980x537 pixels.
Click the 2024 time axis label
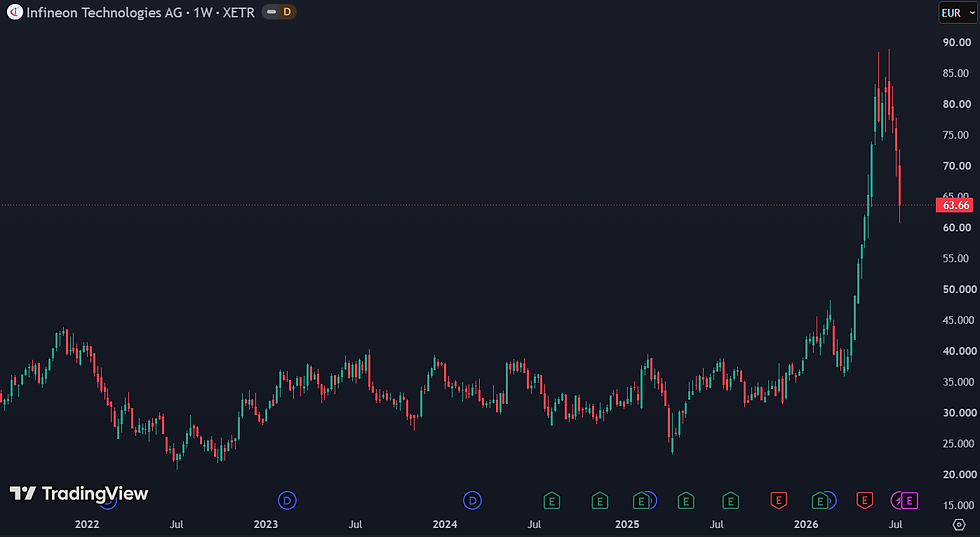[x=445, y=524]
